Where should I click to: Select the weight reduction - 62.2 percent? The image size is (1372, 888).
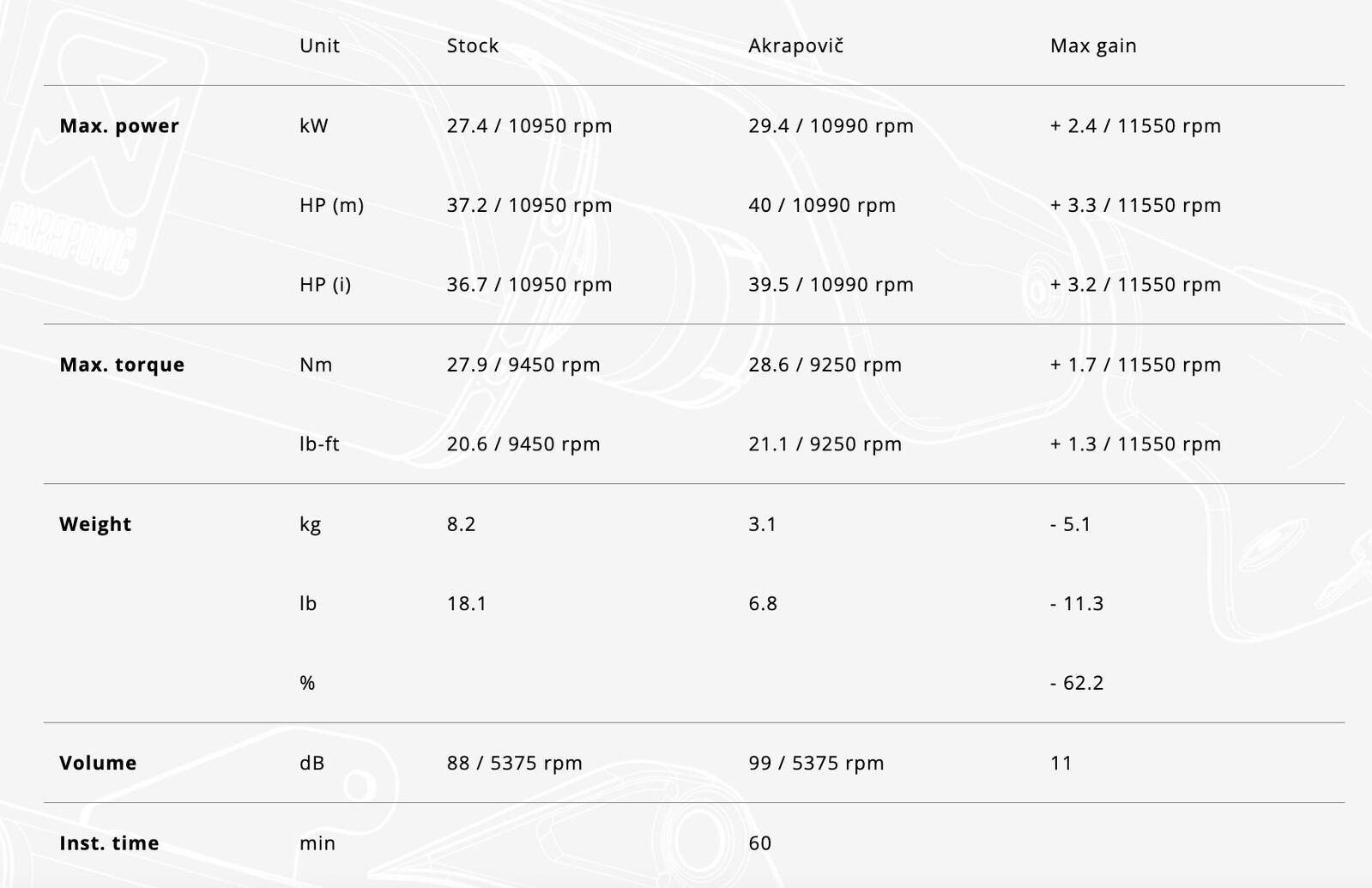pos(1077,683)
